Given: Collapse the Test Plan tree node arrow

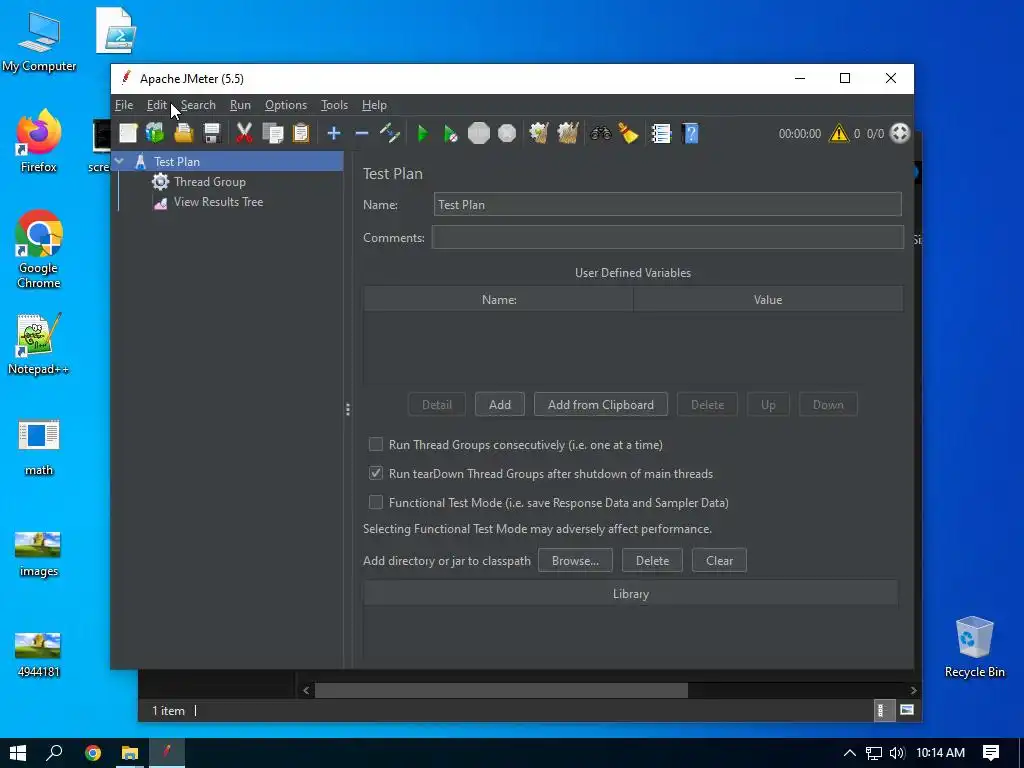Looking at the screenshot, I should (x=119, y=161).
